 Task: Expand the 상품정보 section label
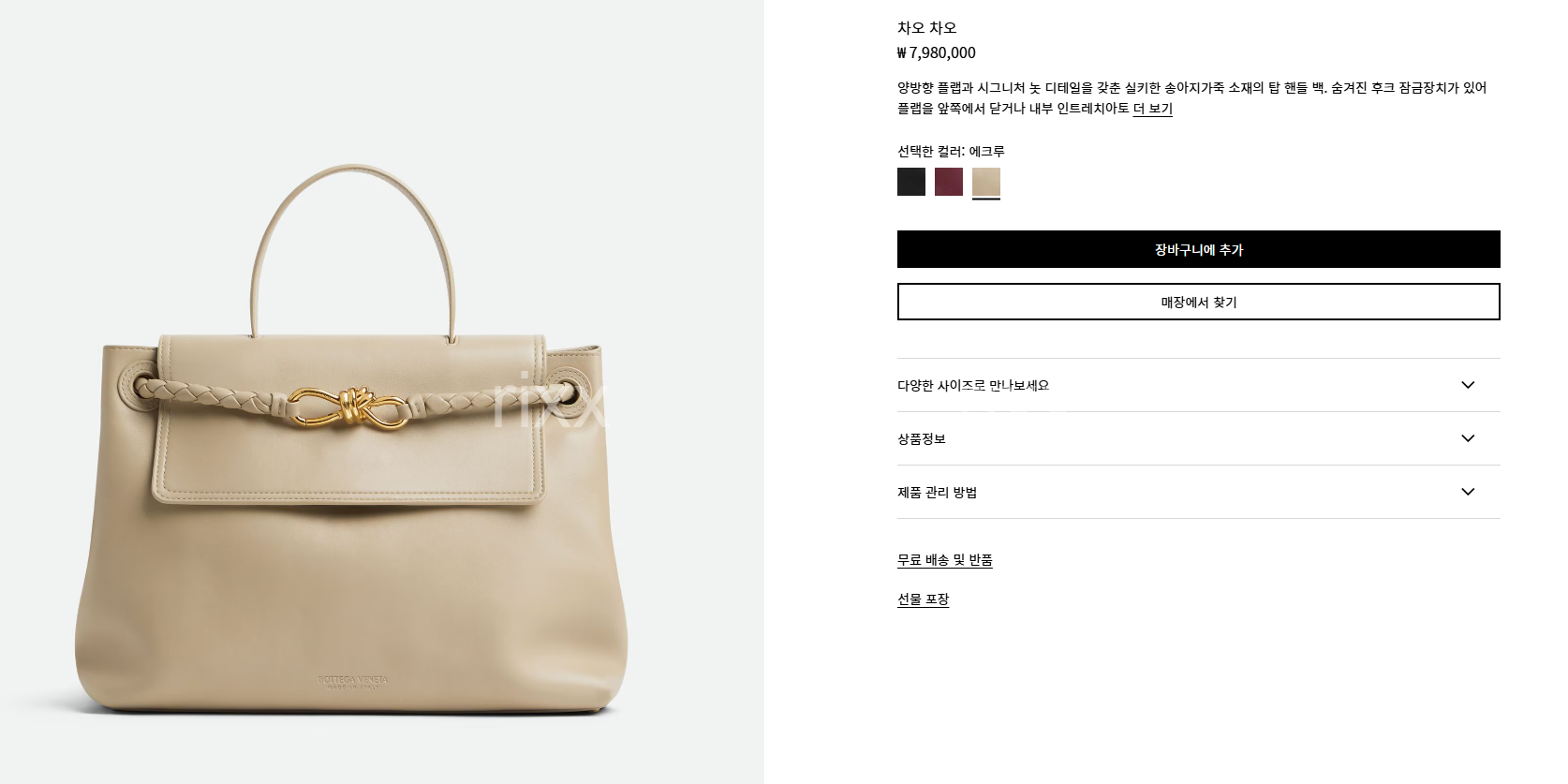coord(922,438)
